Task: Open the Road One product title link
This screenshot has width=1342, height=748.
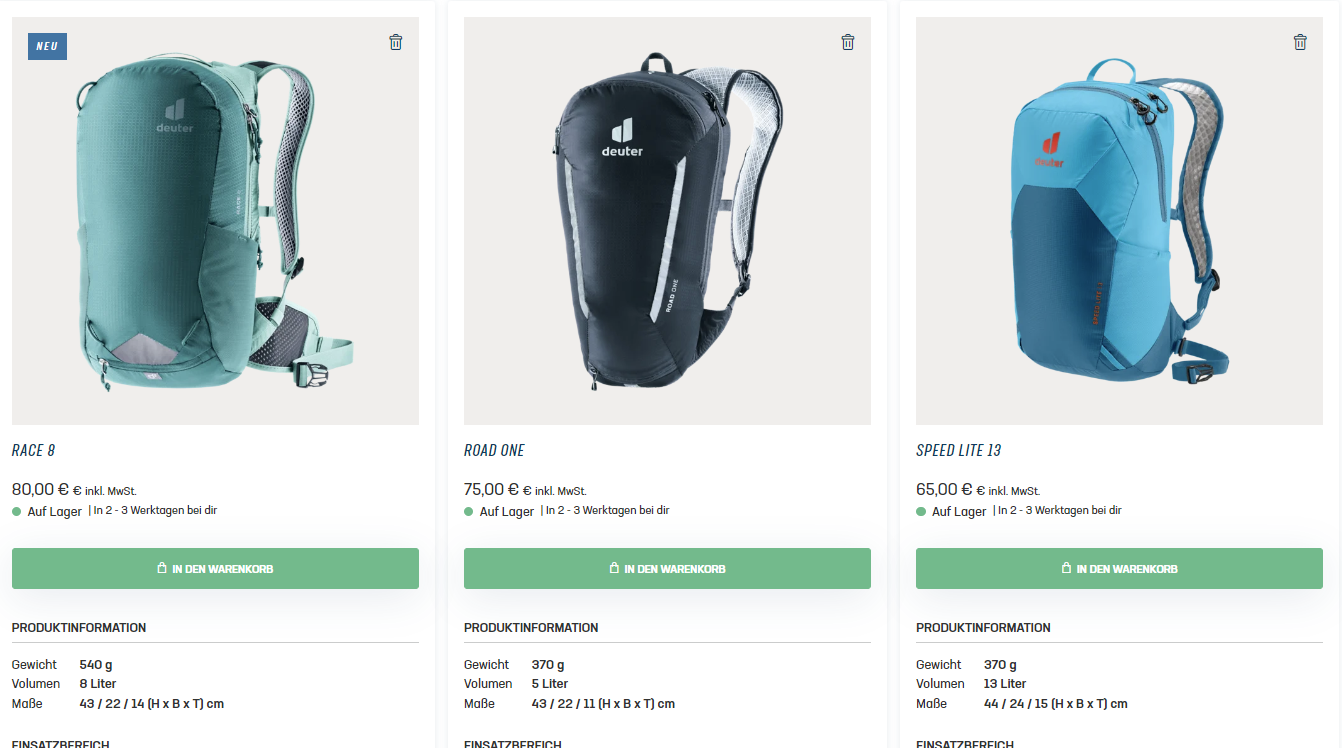Action: pos(494,450)
